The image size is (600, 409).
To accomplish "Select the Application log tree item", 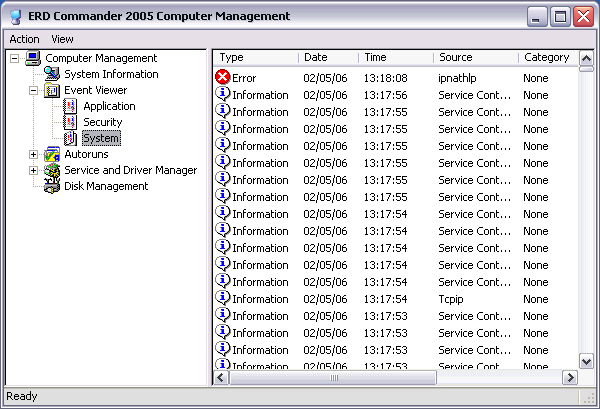I will point(109,106).
